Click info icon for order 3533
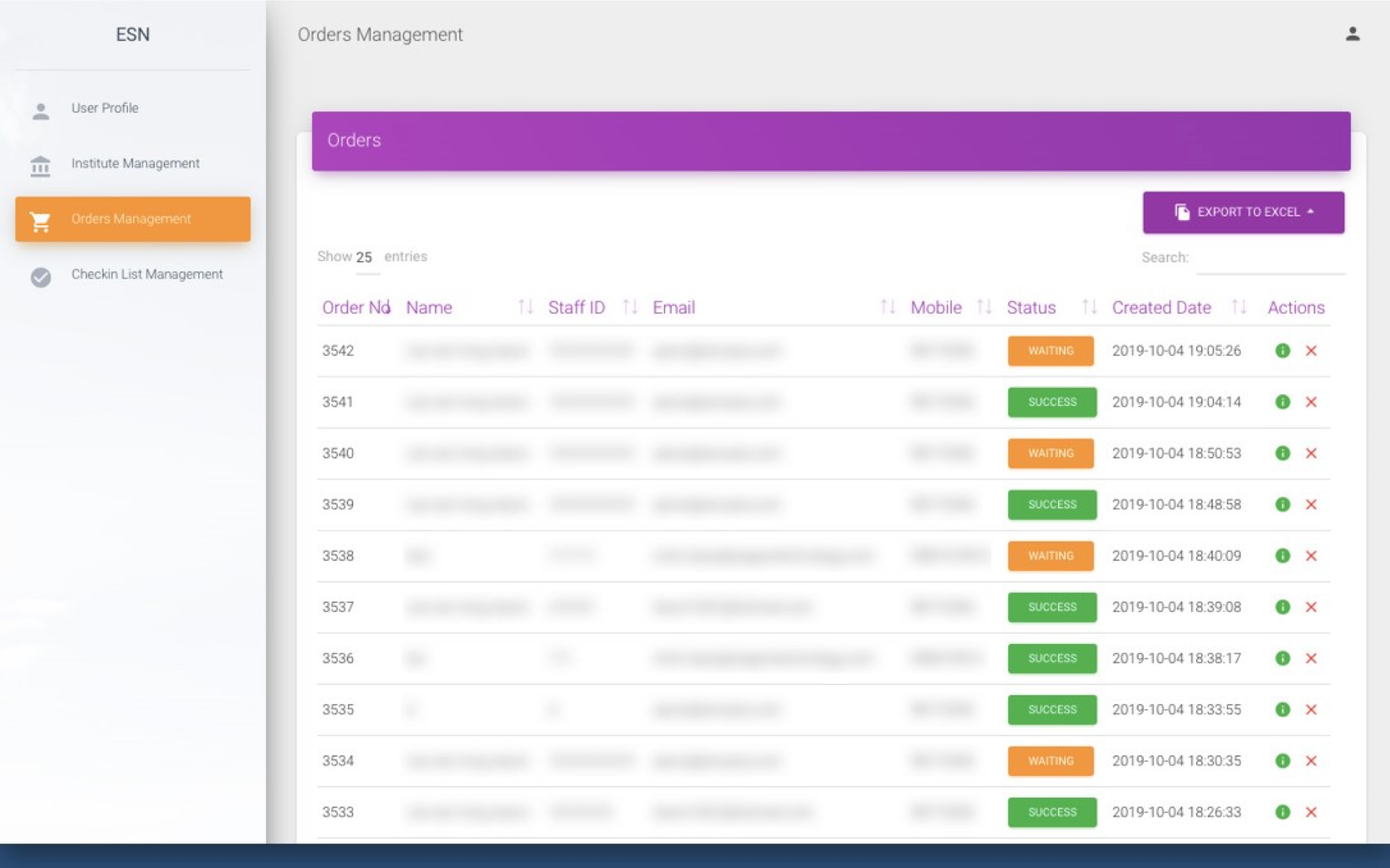Screen dimensions: 1390x868 point(1283,811)
